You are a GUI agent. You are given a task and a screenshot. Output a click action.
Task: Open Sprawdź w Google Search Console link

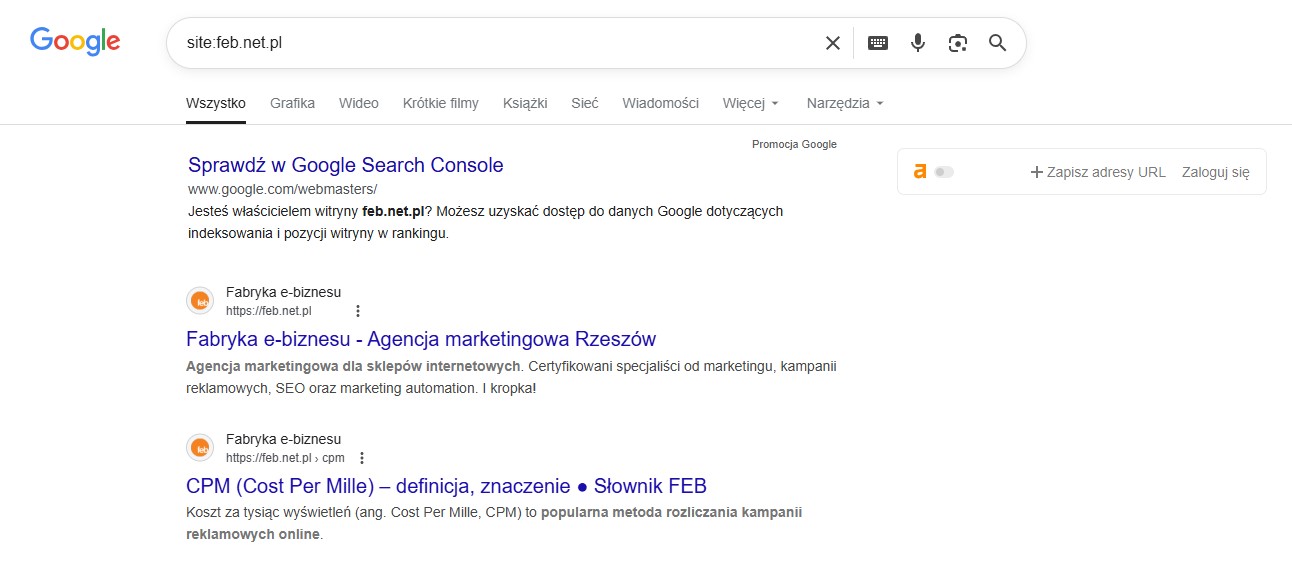(345, 165)
